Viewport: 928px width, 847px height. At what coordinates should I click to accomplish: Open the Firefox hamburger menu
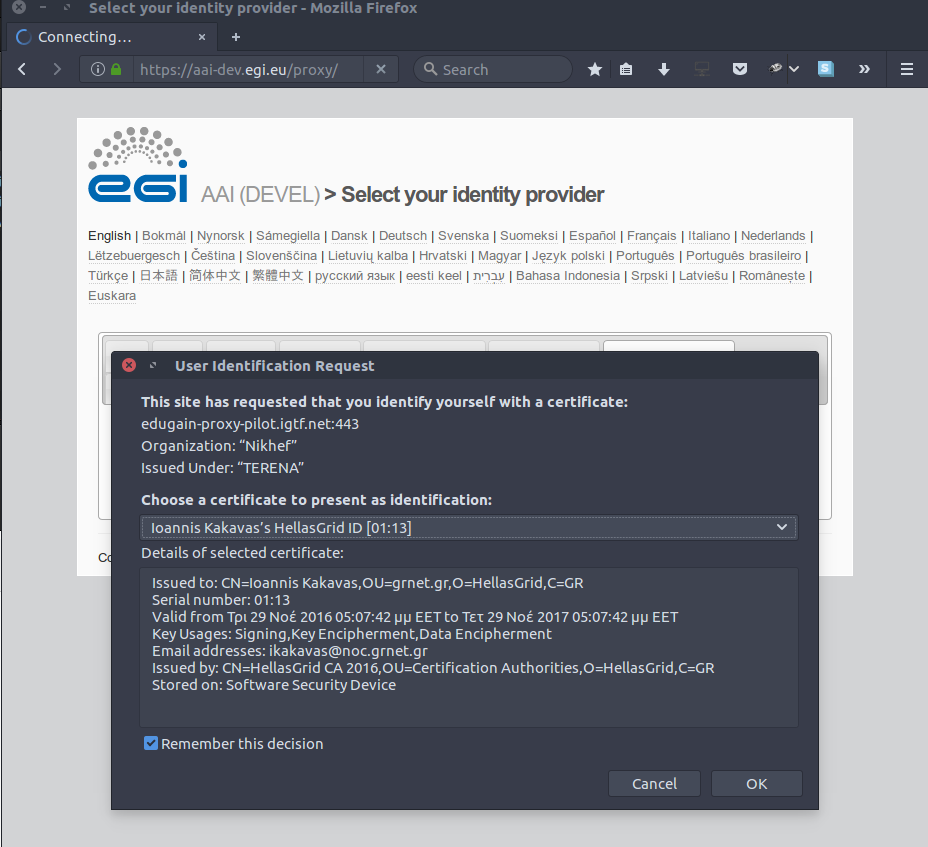point(907,69)
